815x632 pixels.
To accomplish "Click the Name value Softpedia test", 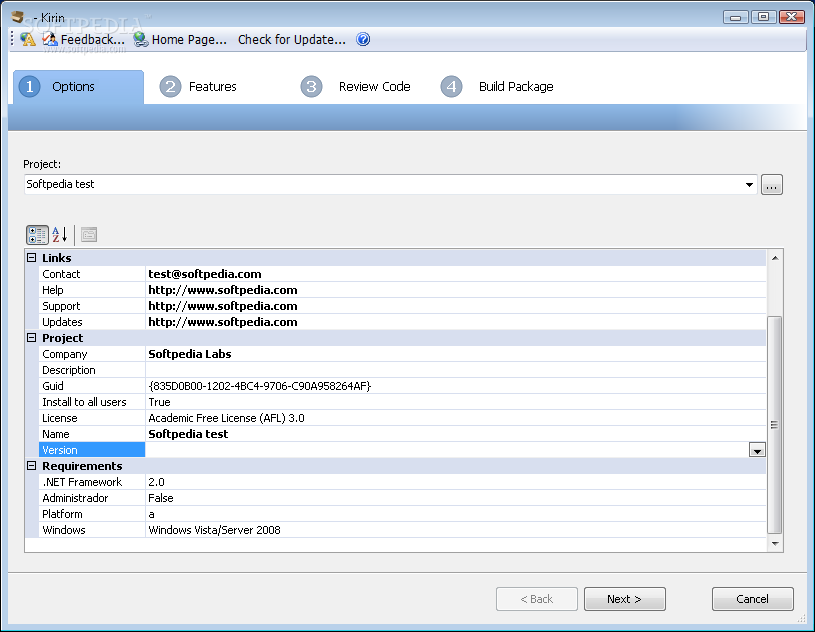I will 188,434.
